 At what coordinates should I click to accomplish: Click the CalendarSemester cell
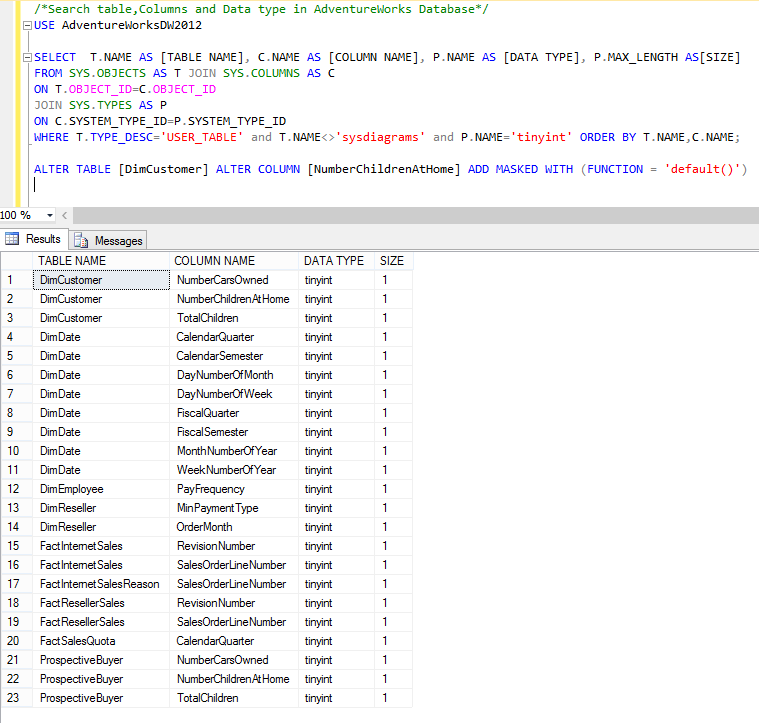pos(234,356)
